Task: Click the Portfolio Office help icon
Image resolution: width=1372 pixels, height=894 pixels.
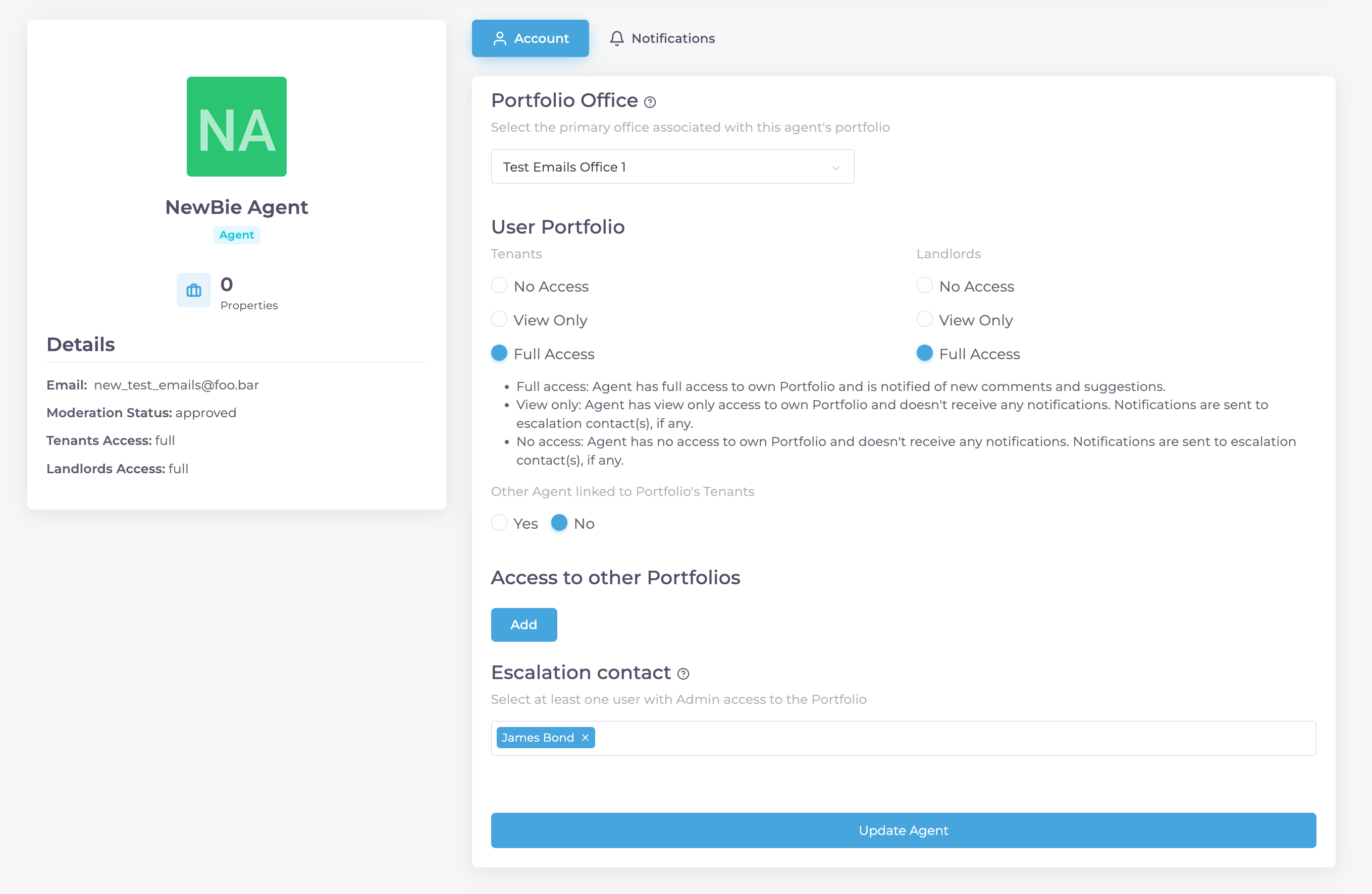Action: [650, 102]
